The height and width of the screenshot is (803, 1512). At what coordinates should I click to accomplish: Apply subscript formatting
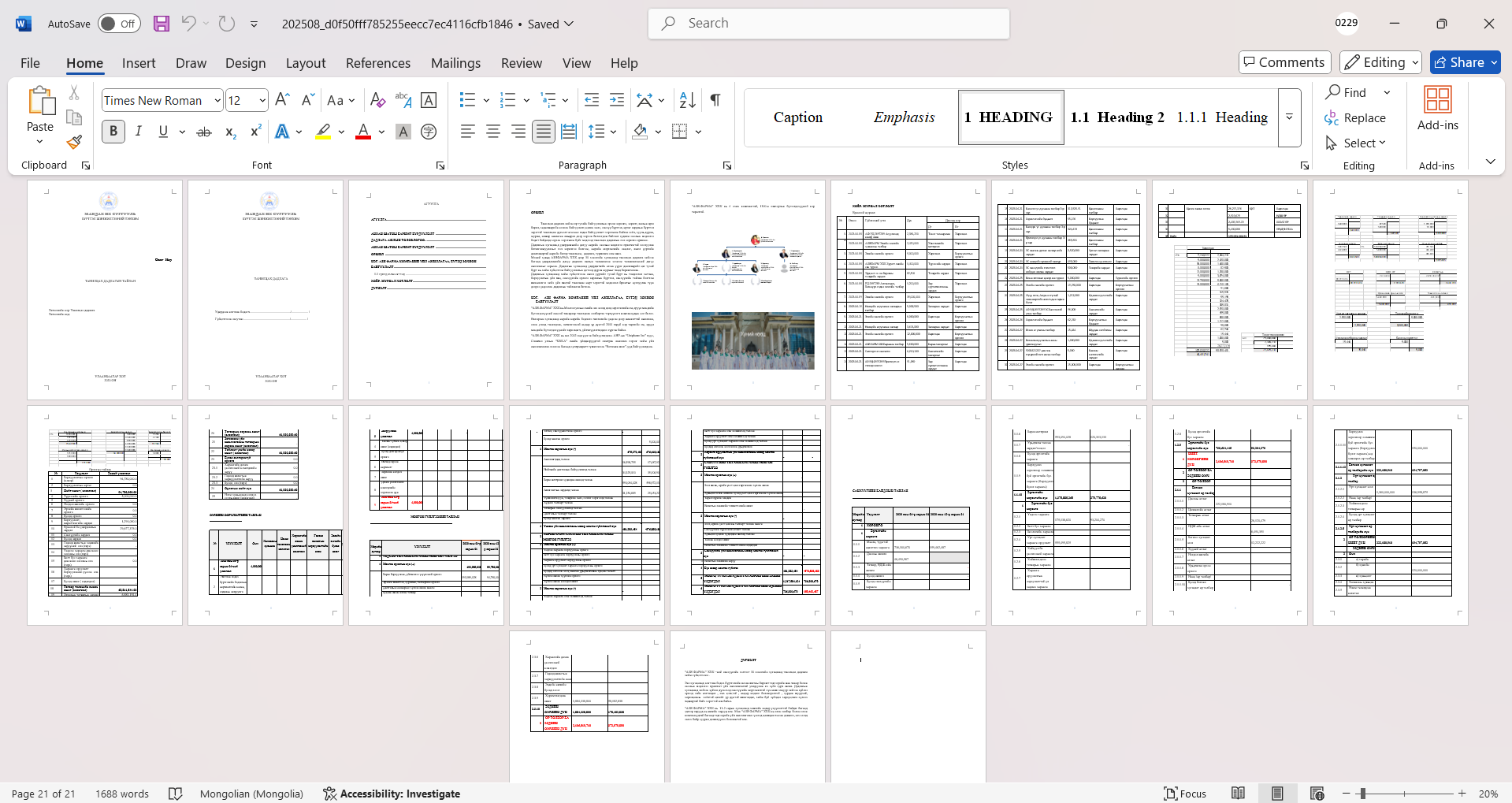pos(230,132)
